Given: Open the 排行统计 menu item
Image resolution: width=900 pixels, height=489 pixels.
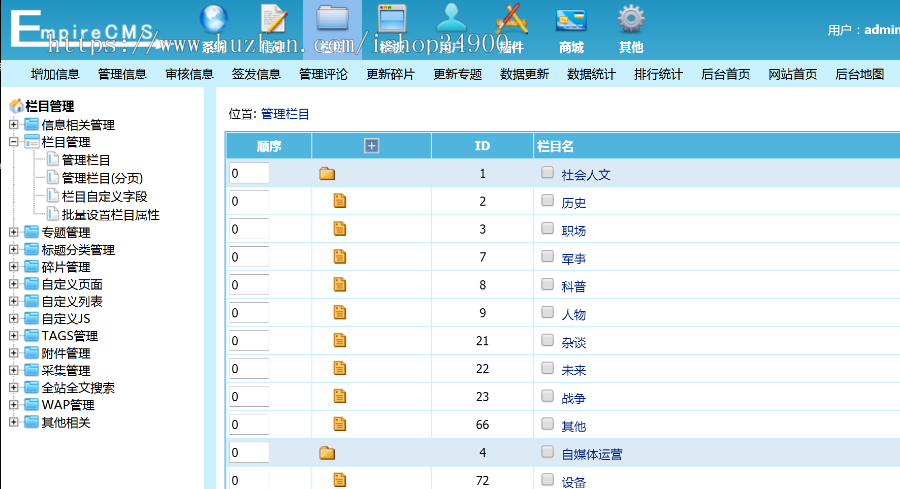Looking at the screenshot, I should click(x=658, y=74).
